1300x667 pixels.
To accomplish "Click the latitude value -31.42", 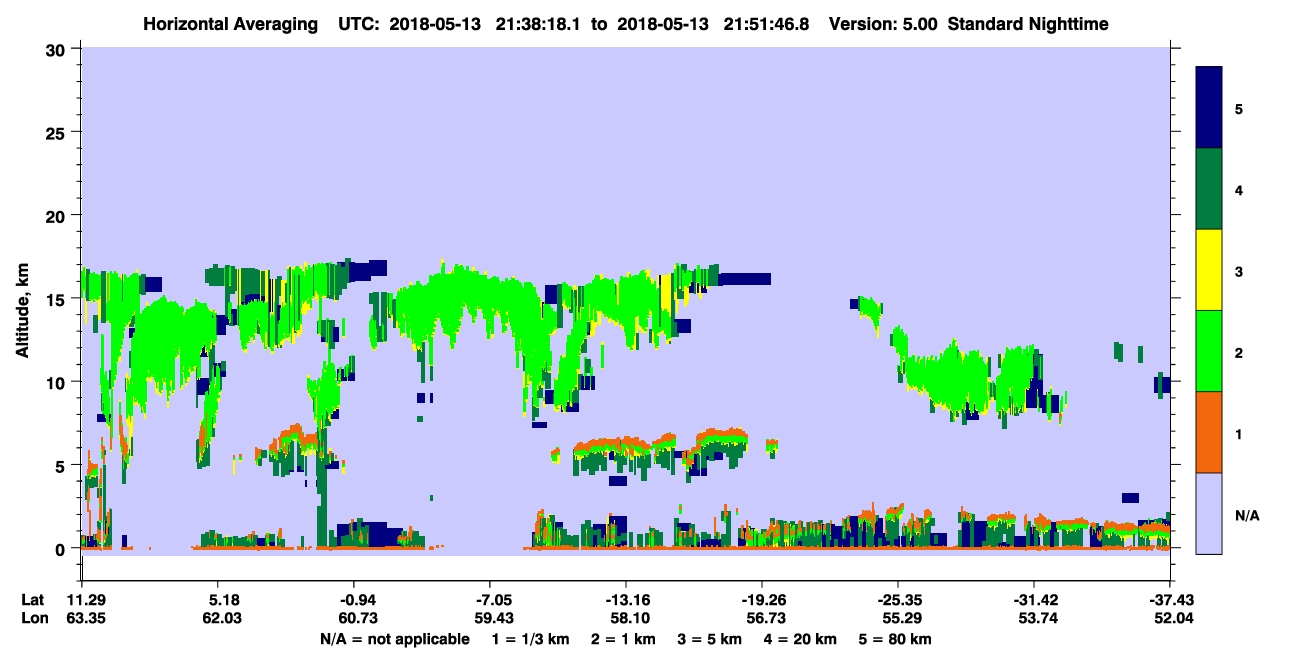I will [1034, 600].
